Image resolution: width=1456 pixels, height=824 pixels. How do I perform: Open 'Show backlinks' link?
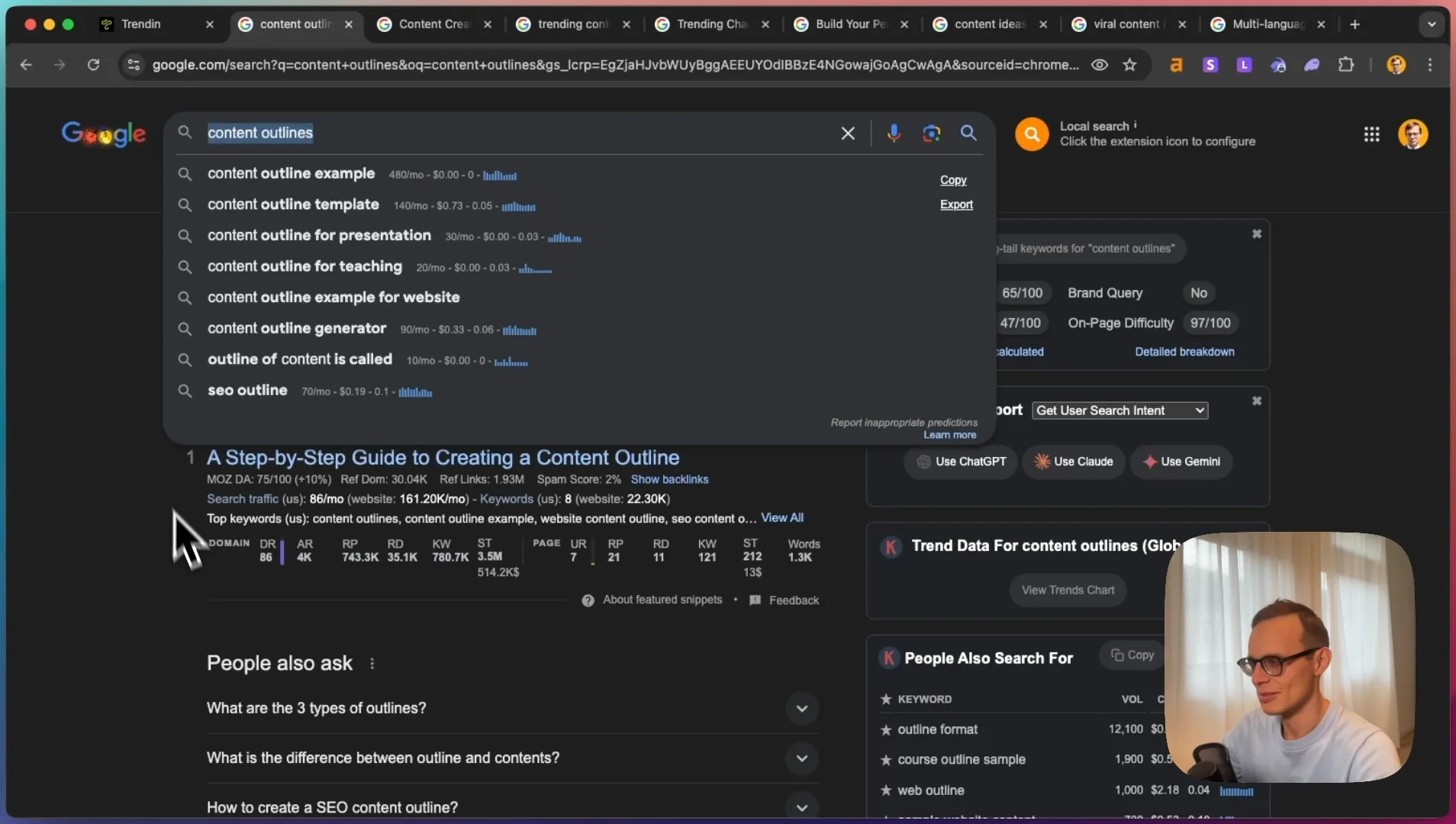tap(669, 479)
